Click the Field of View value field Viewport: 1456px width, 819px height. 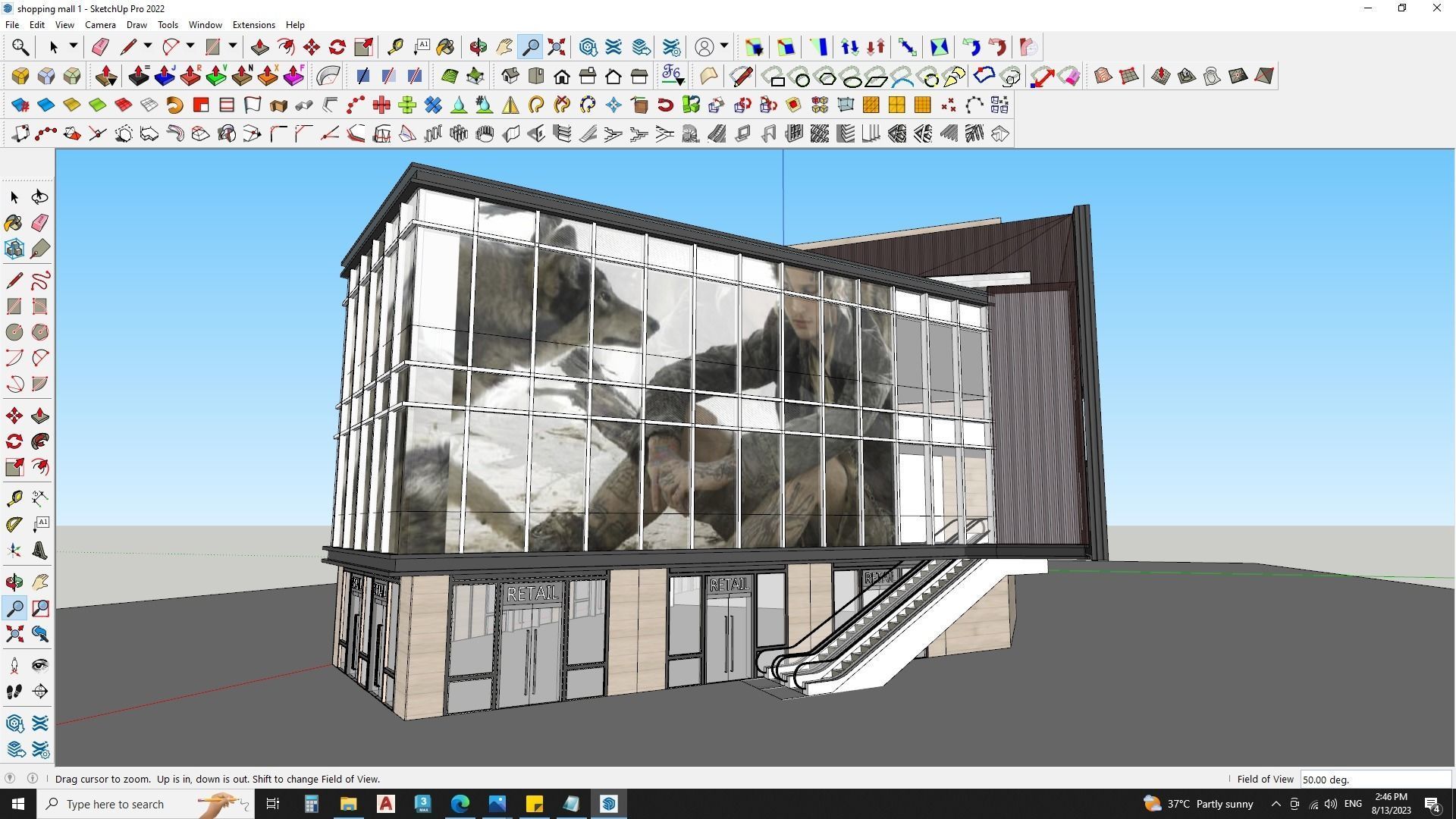(x=1374, y=780)
